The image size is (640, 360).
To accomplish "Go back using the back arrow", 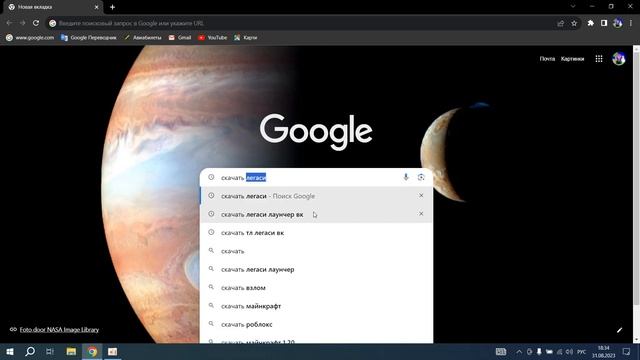I will tap(9, 23).
